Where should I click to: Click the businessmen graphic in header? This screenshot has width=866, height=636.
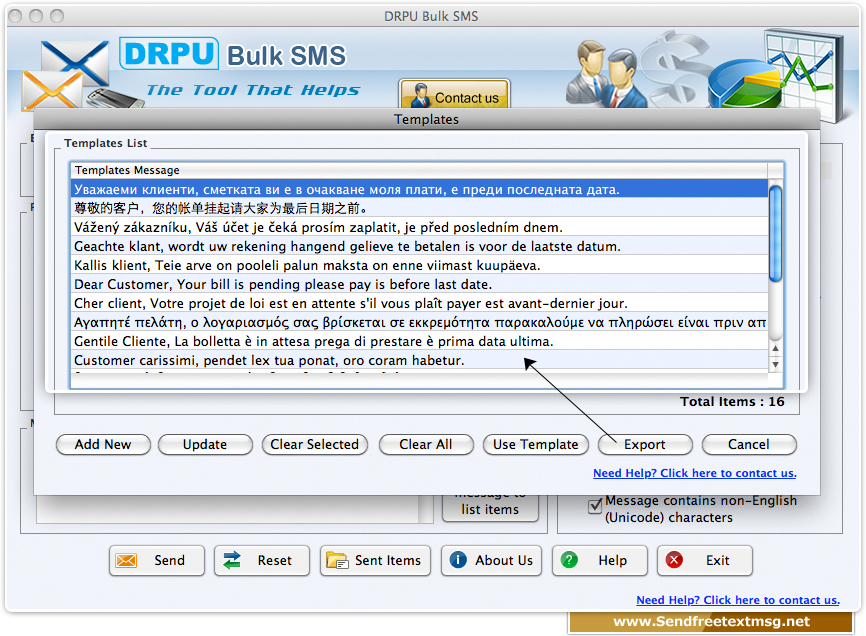click(605, 74)
